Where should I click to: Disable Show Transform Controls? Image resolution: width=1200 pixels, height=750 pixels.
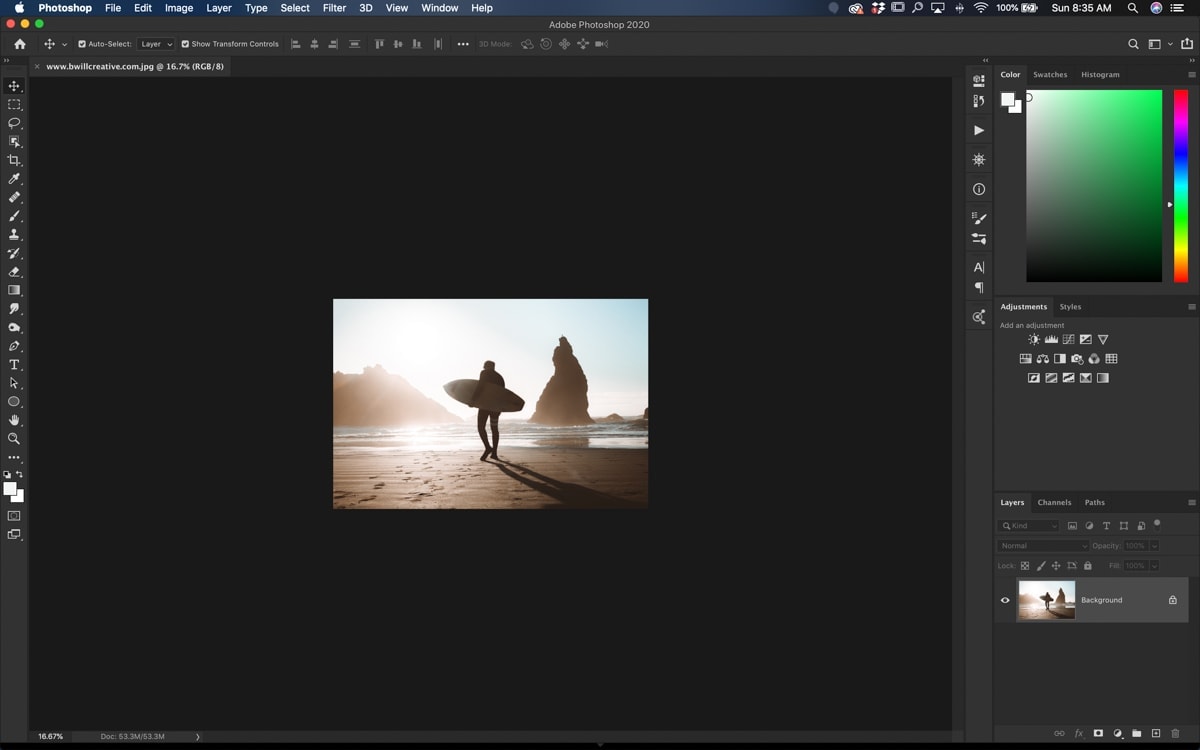tap(185, 44)
